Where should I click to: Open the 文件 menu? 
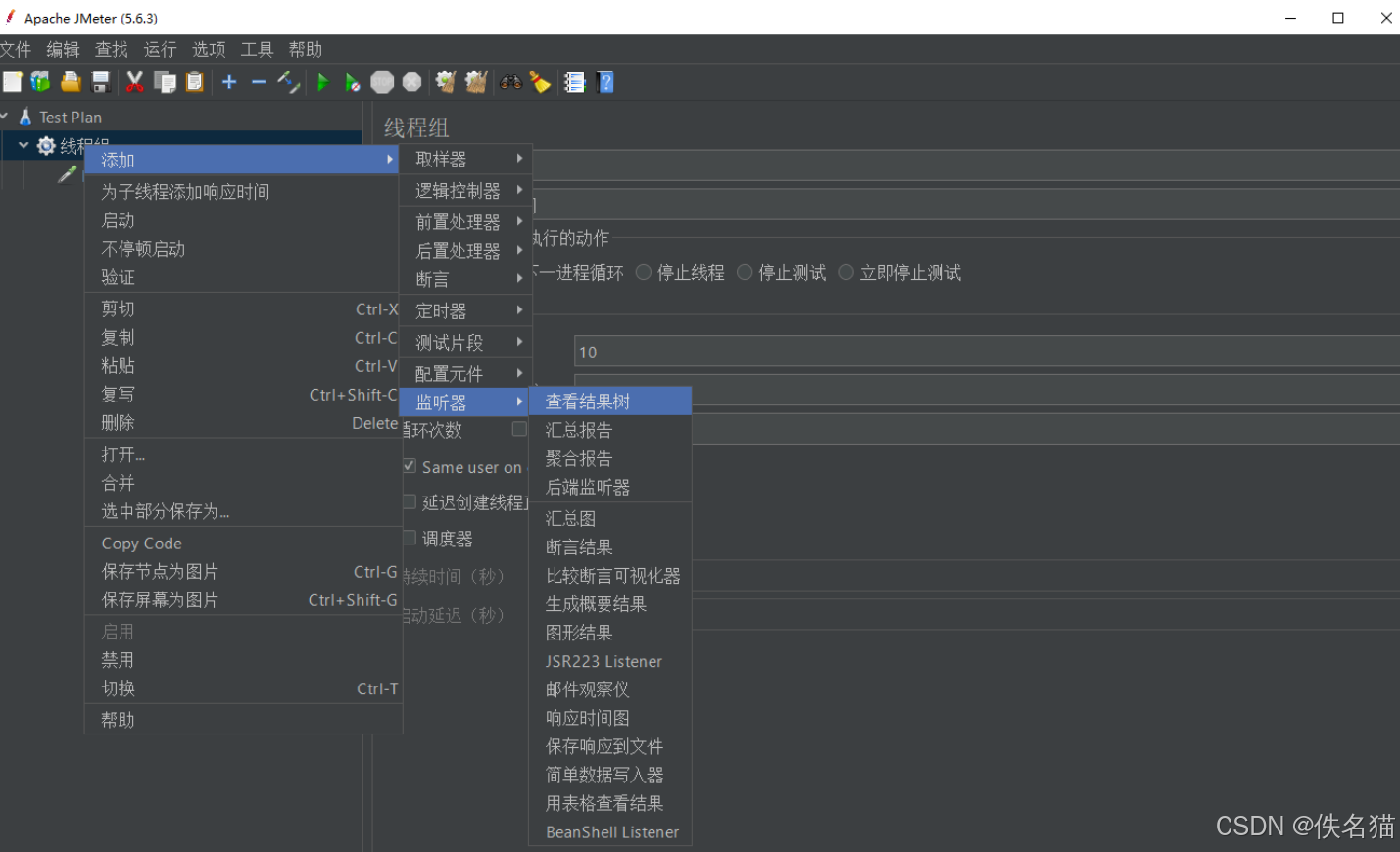click(x=16, y=49)
